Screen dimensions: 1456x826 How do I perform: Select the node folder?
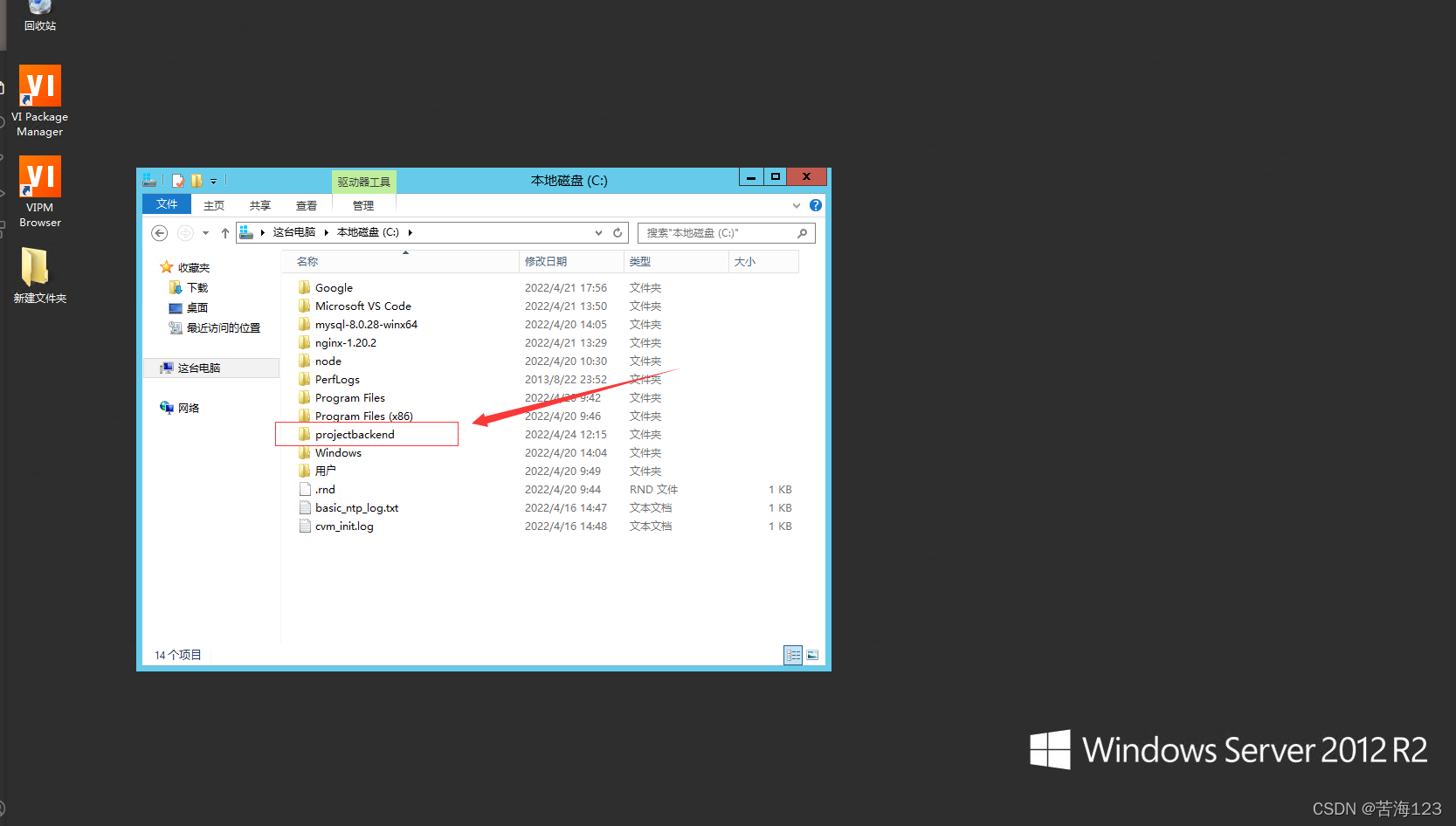319,361
